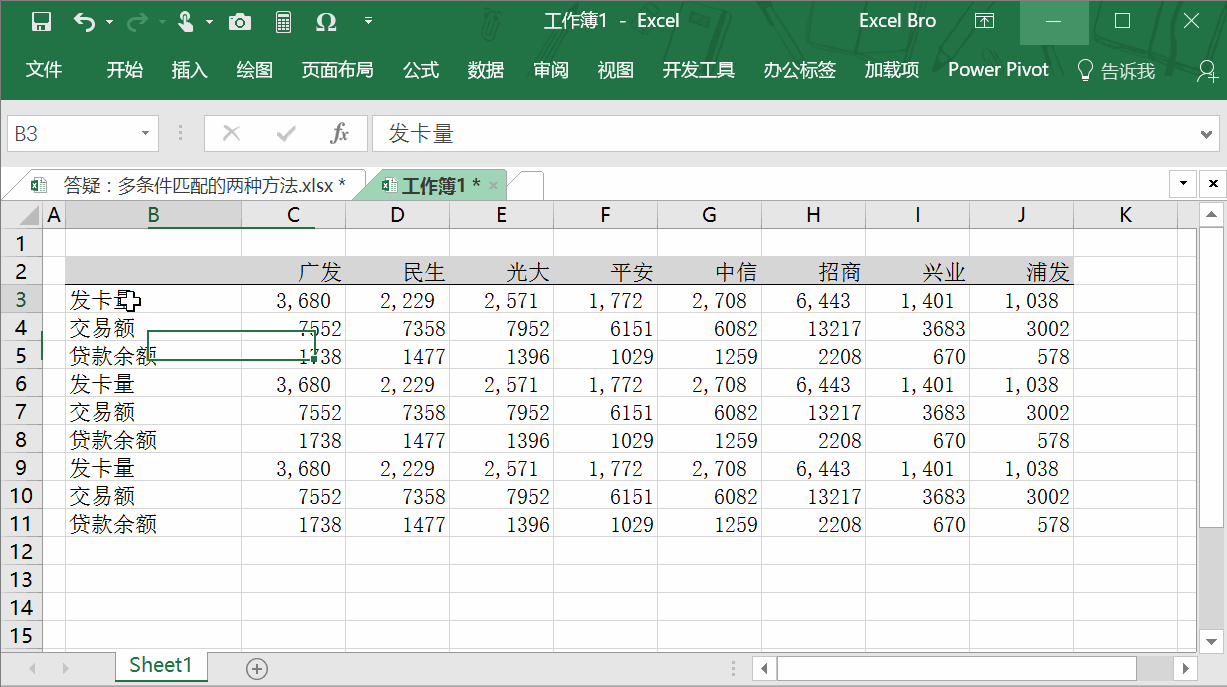This screenshot has width=1227, height=687.
Task: Open the 审阅 ribbon tab
Action: coord(551,70)
